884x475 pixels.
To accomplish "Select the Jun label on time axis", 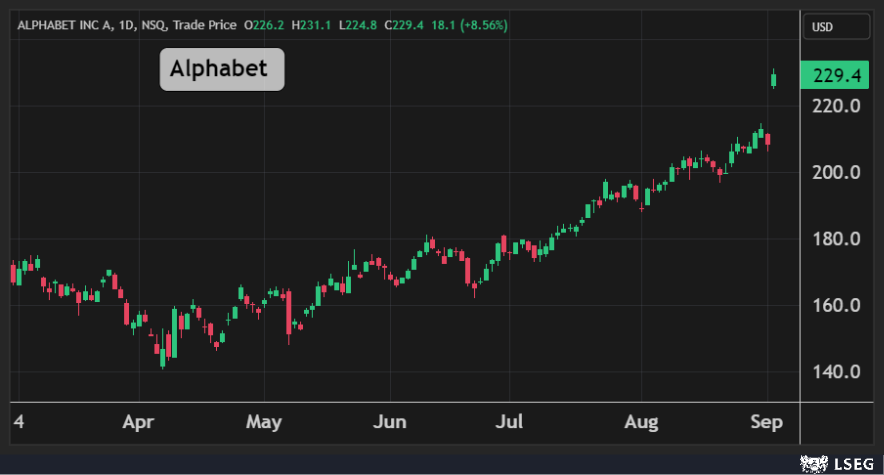I will coord(388,422).
